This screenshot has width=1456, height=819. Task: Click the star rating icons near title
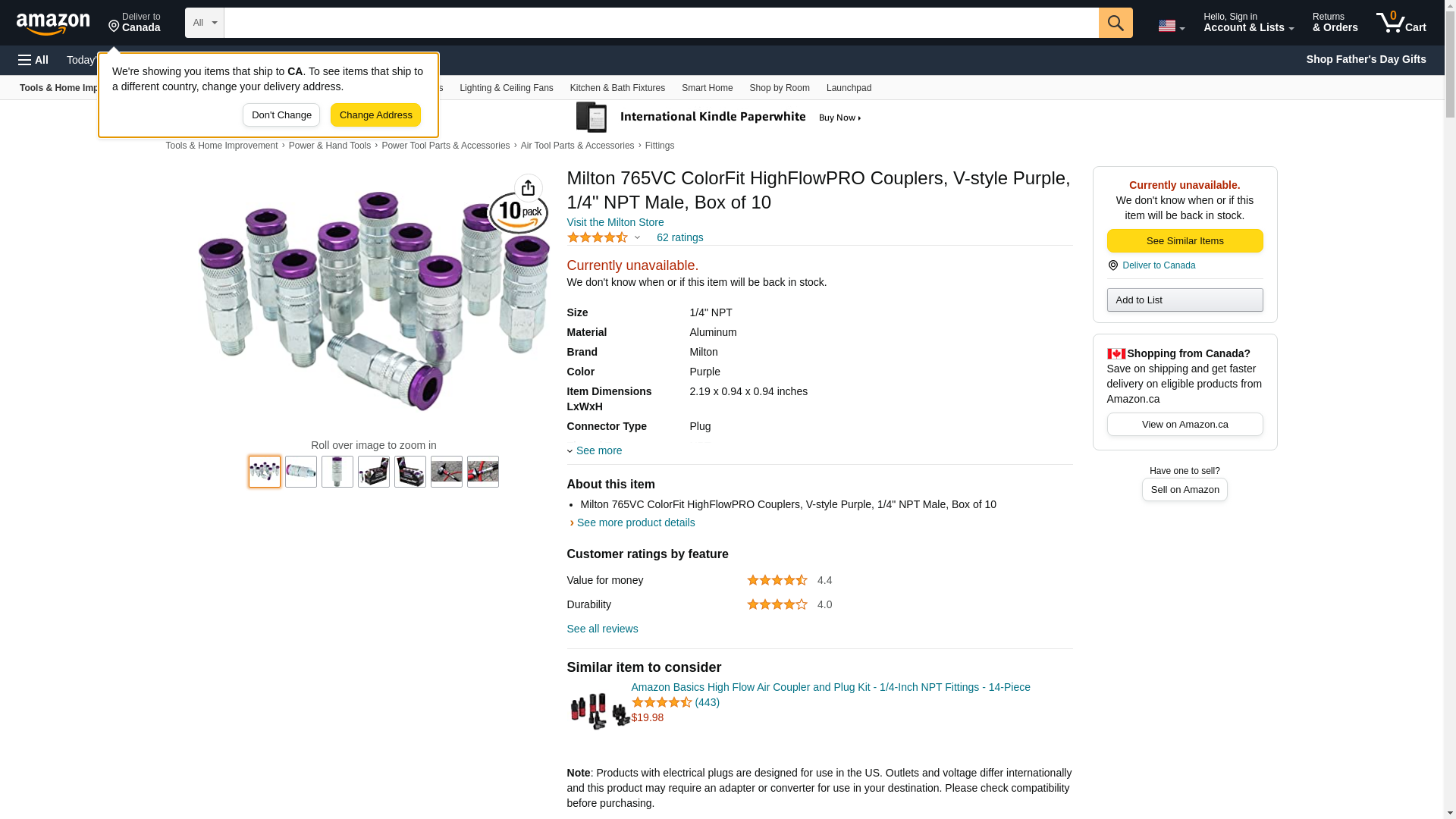598,238
